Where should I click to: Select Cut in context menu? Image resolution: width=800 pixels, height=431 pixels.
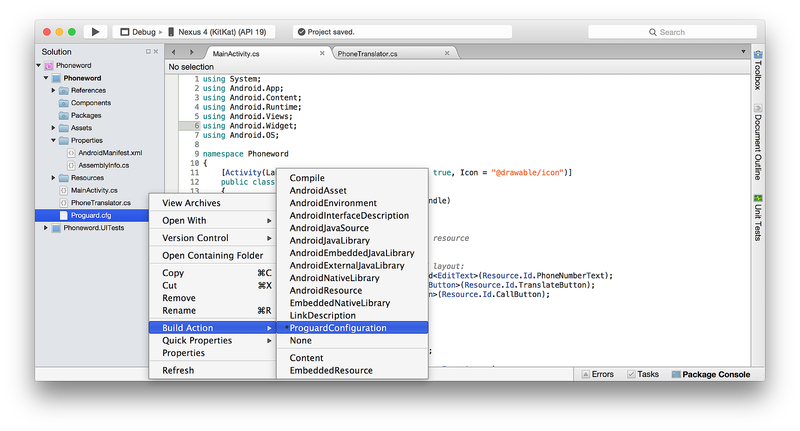[x=212, y=286]
